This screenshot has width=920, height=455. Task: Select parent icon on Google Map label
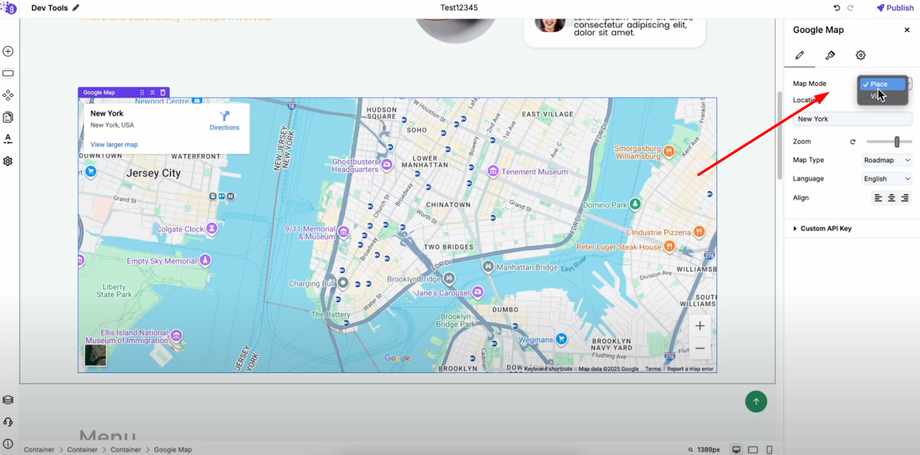click(152, 92)
